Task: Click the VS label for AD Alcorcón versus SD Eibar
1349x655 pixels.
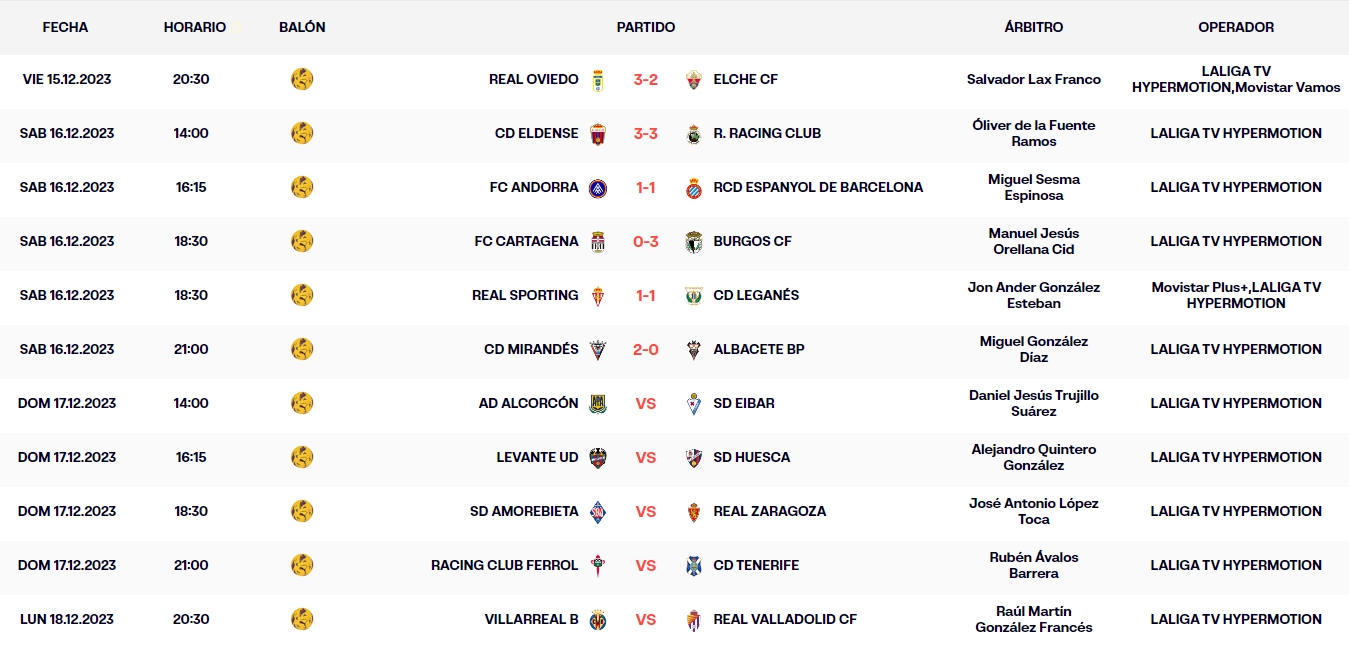Action: [648, 403]
